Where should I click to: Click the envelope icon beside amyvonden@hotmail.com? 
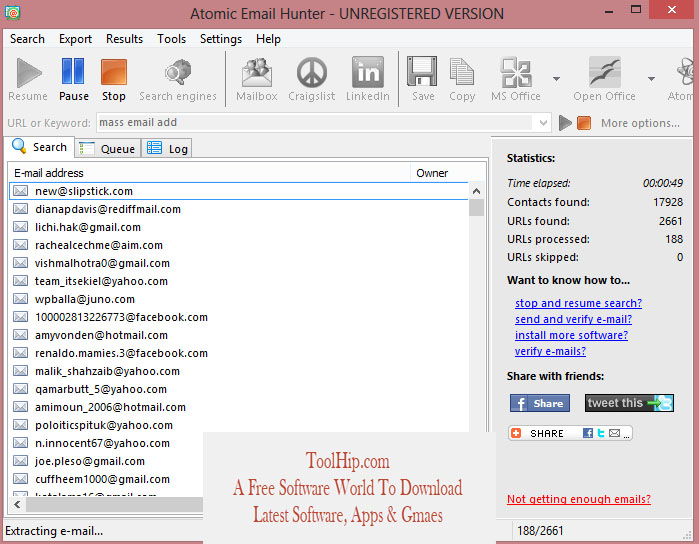(x=20, y=335)
